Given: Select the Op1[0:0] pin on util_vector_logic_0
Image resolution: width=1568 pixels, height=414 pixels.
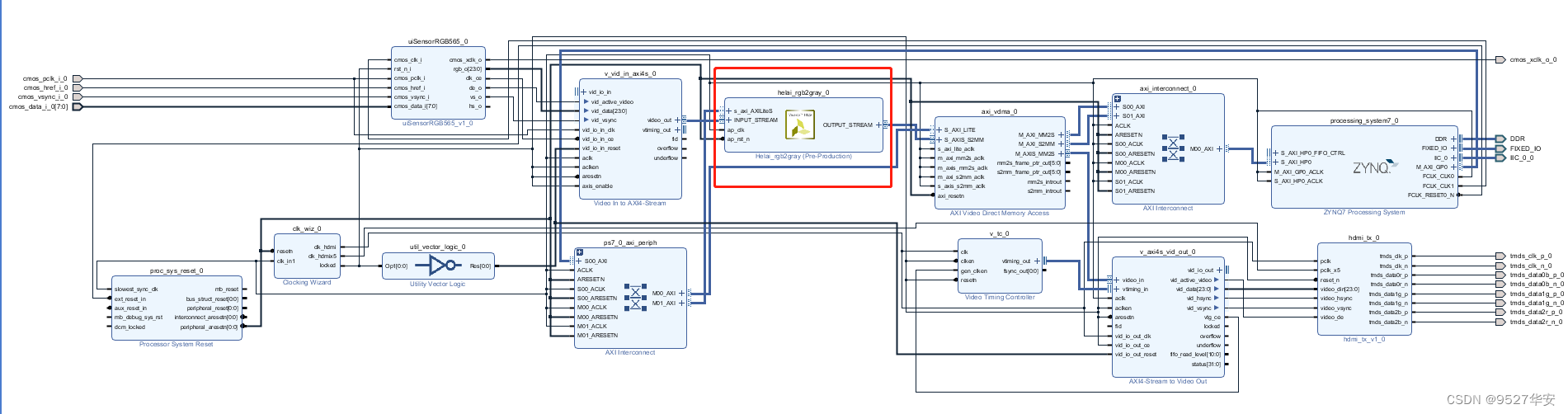Looking at the screenshot, I should coord(396,266).
